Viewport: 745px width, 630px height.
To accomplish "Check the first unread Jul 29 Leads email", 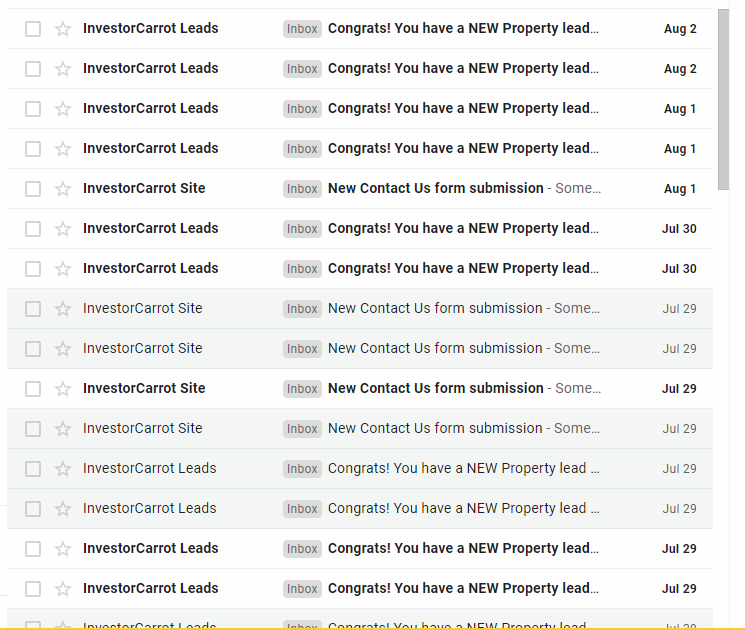I will click(33, 549).
